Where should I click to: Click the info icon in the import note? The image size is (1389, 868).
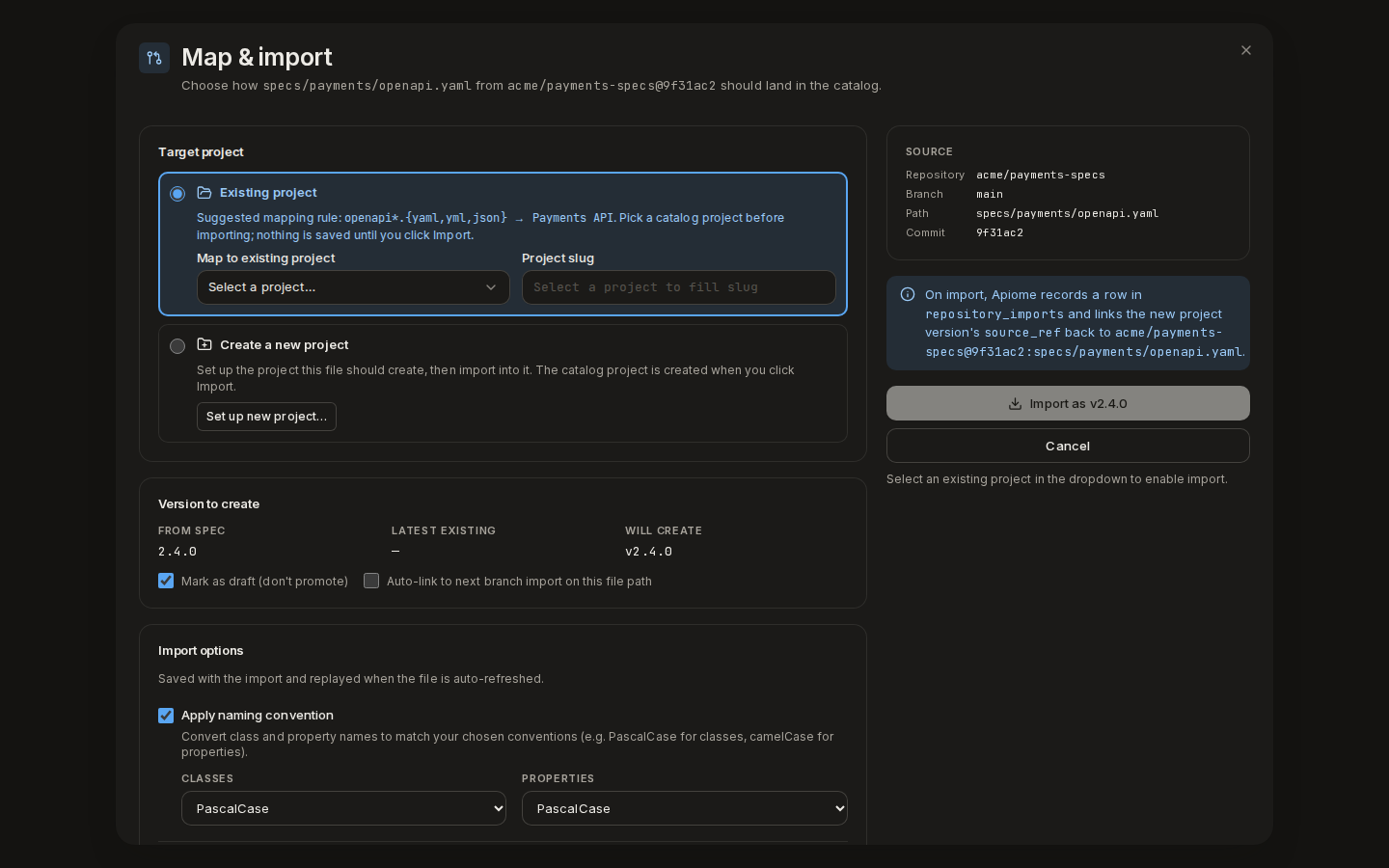(x=908, y=295)
